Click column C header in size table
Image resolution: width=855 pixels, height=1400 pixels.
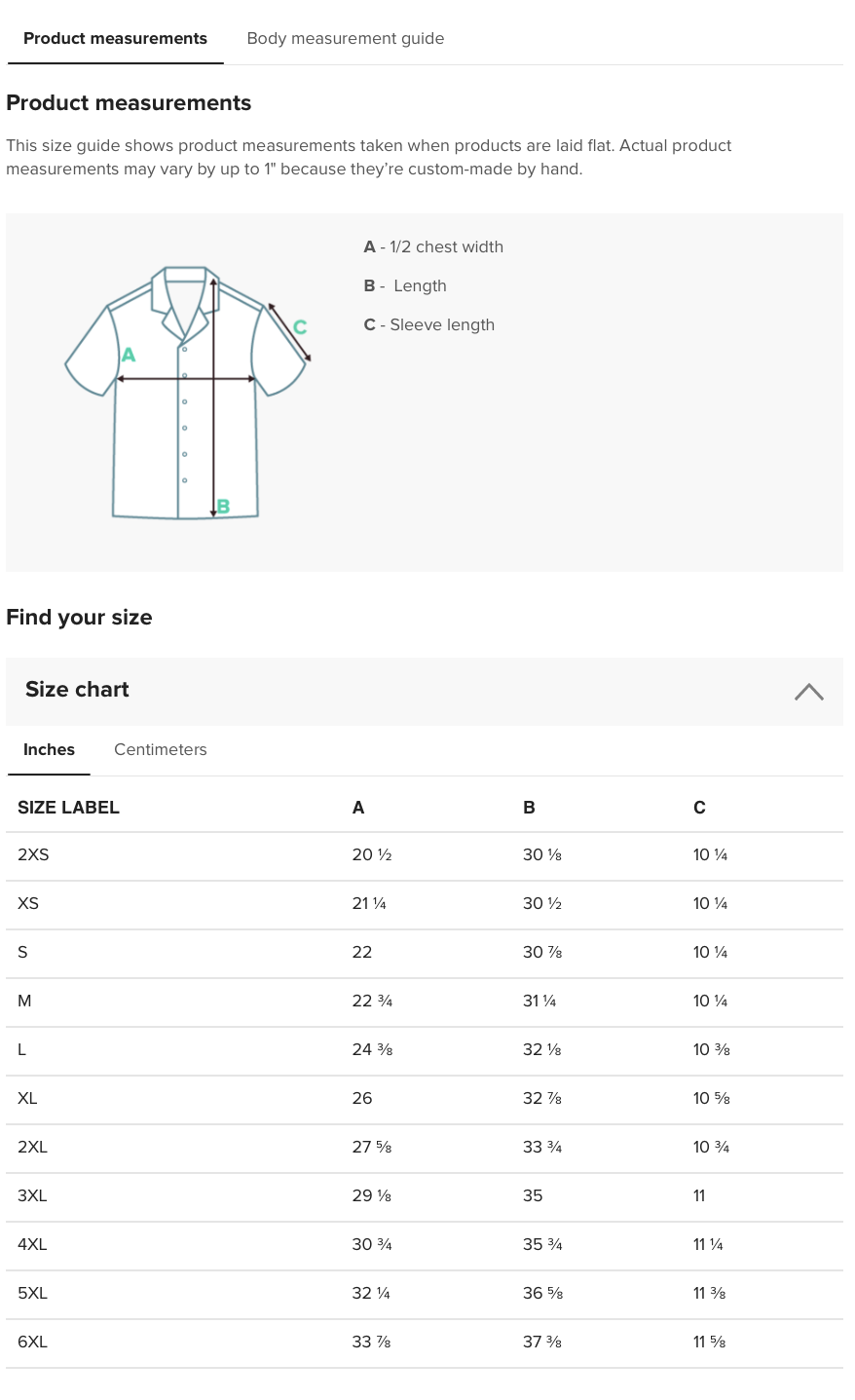pos(699,808)
